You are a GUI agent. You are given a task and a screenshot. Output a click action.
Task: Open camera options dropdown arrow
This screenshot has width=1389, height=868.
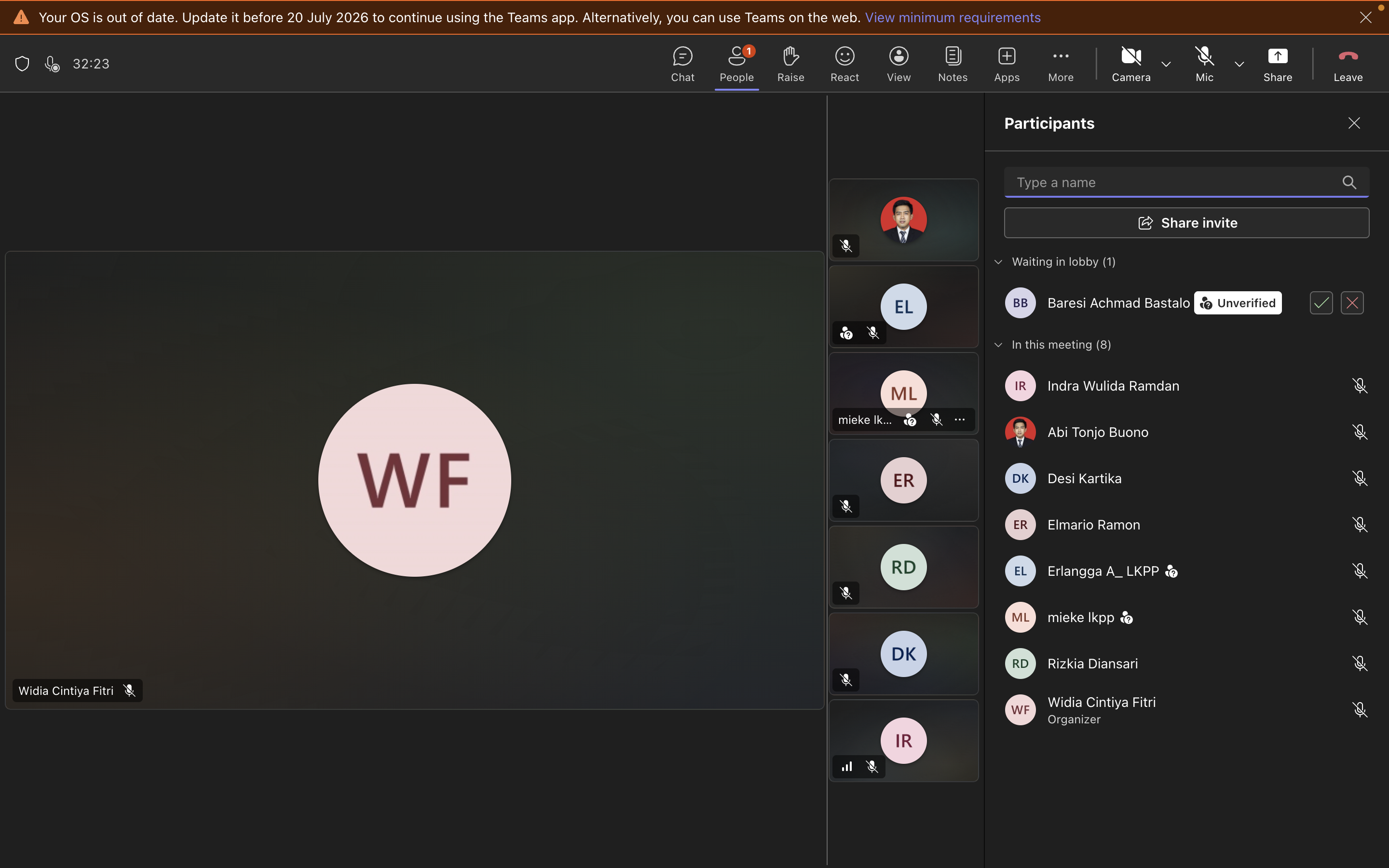coord(1166,64)
